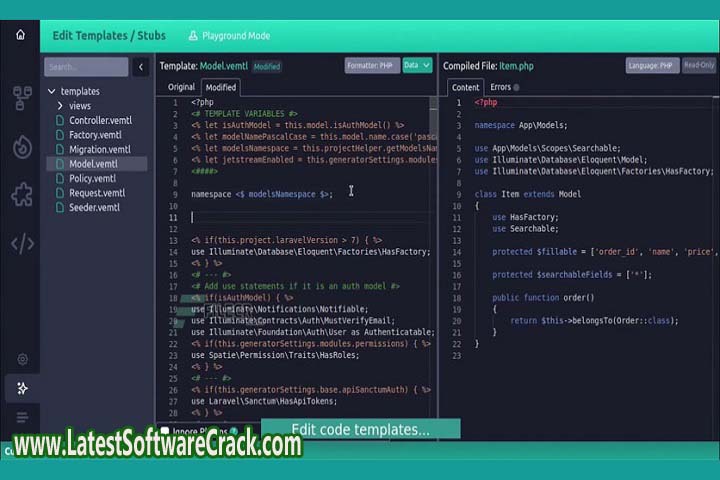
Task: Expand the views folder
Action: point(61,106)
